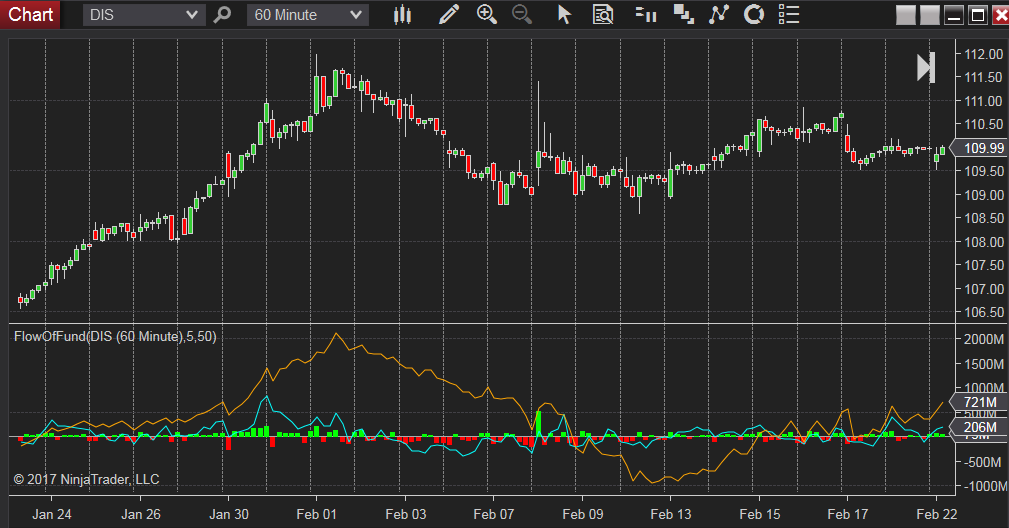The image size is (1009, 528).
Task: Toggle the Chart Trader panel icon
Action: click(x=645, y=14)
